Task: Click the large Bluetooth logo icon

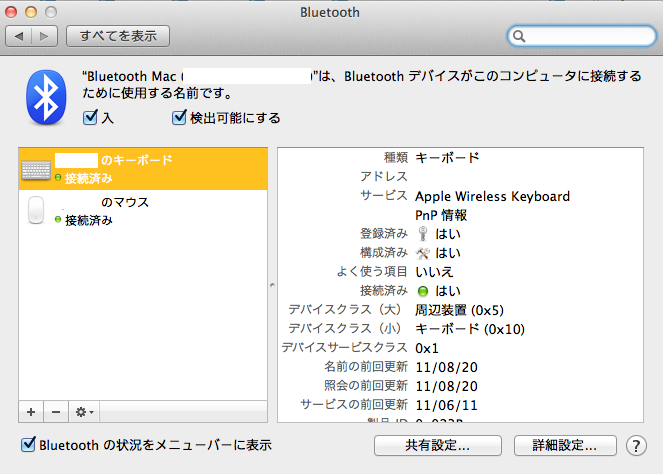Action: coord(46,97)
